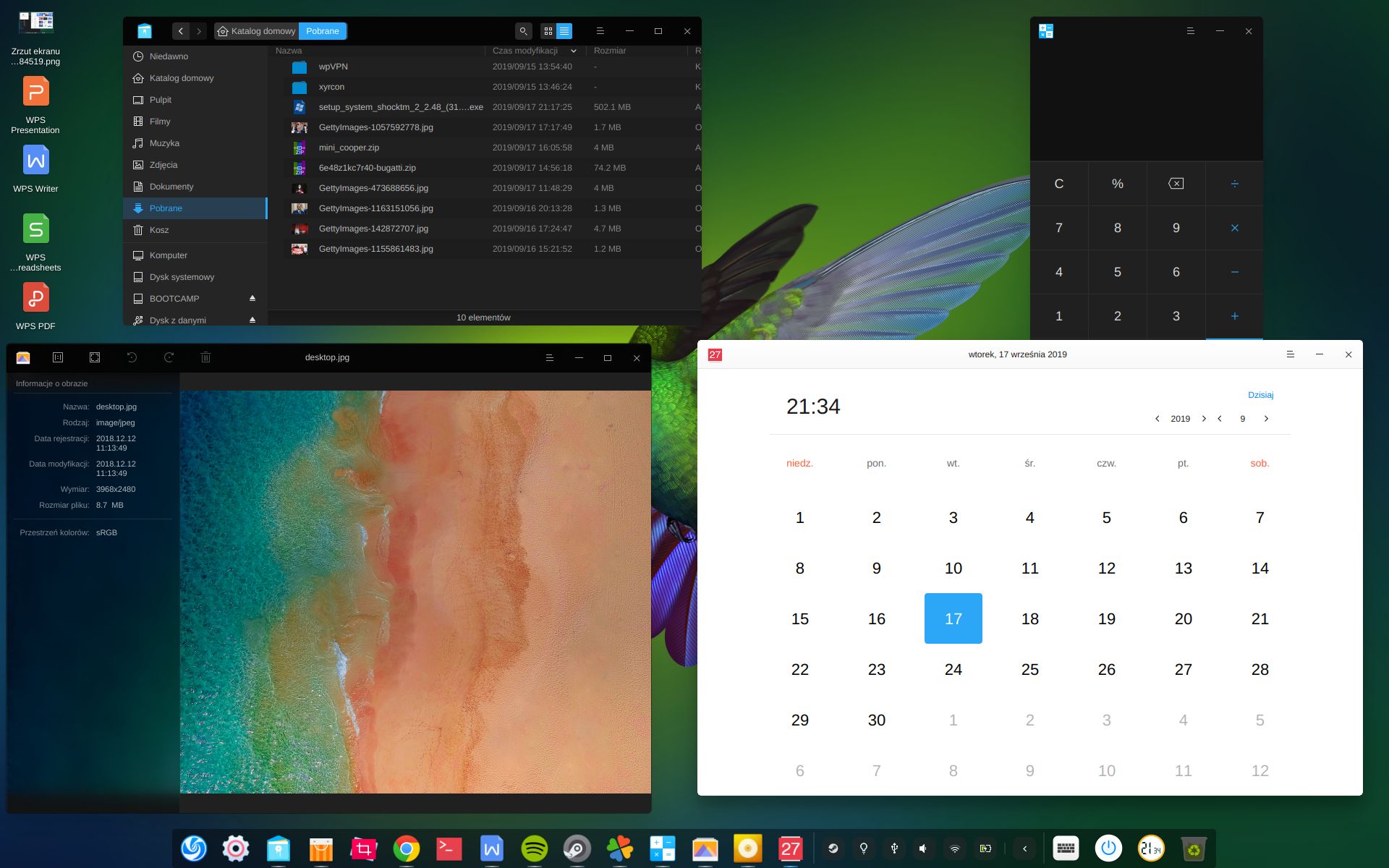This screenshot has width=1389, height=868.
Task: Open the calculator menu
Action: pos(1189,31)
